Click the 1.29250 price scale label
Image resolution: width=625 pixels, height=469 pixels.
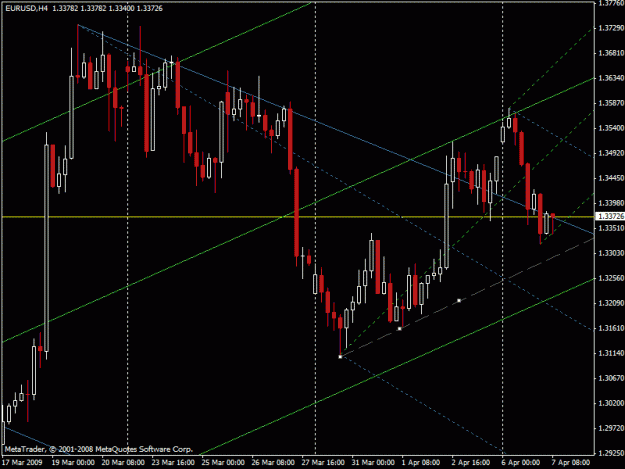[611, 453]
